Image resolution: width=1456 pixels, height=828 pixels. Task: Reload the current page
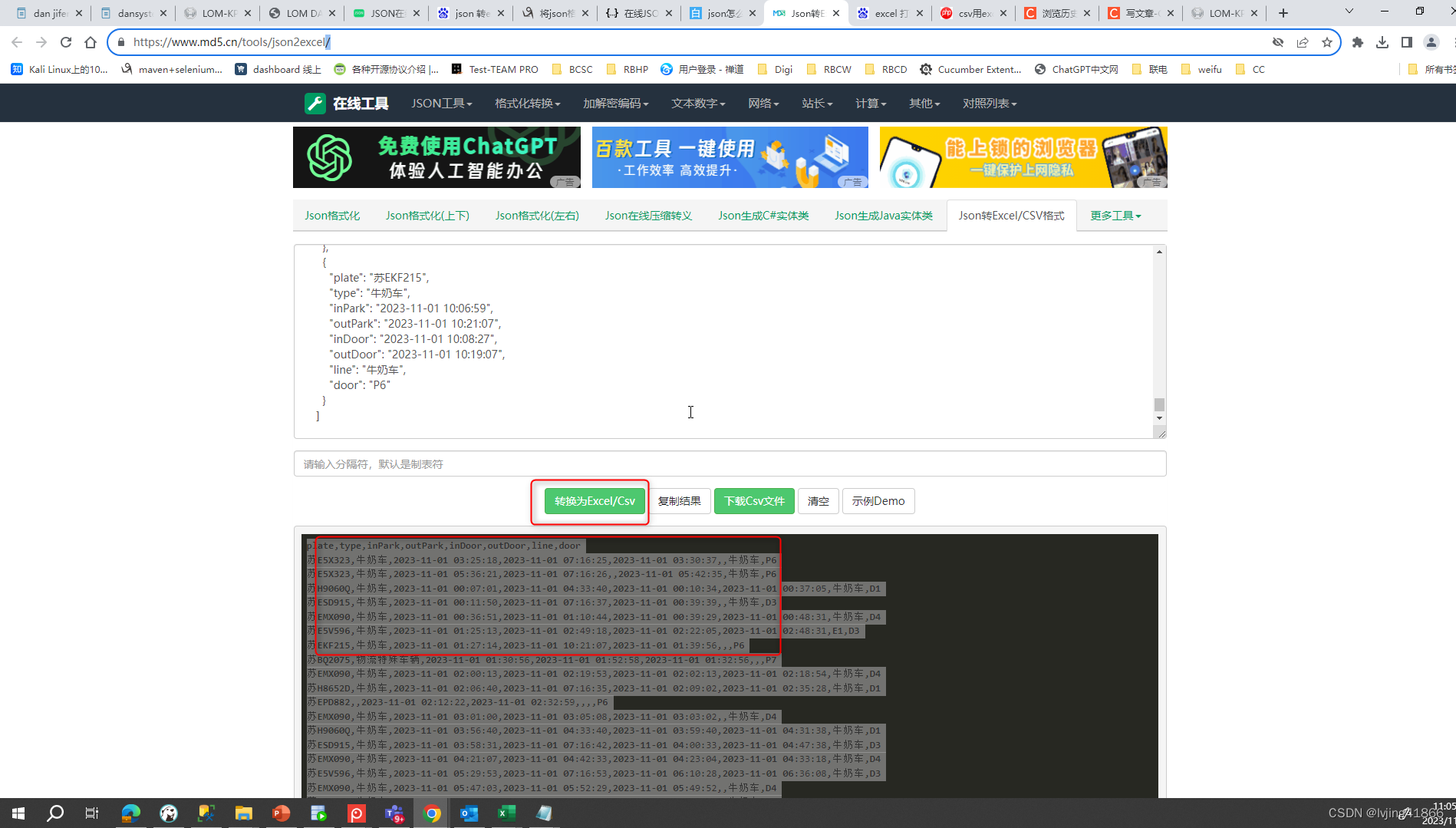click(x=65, y=42)
